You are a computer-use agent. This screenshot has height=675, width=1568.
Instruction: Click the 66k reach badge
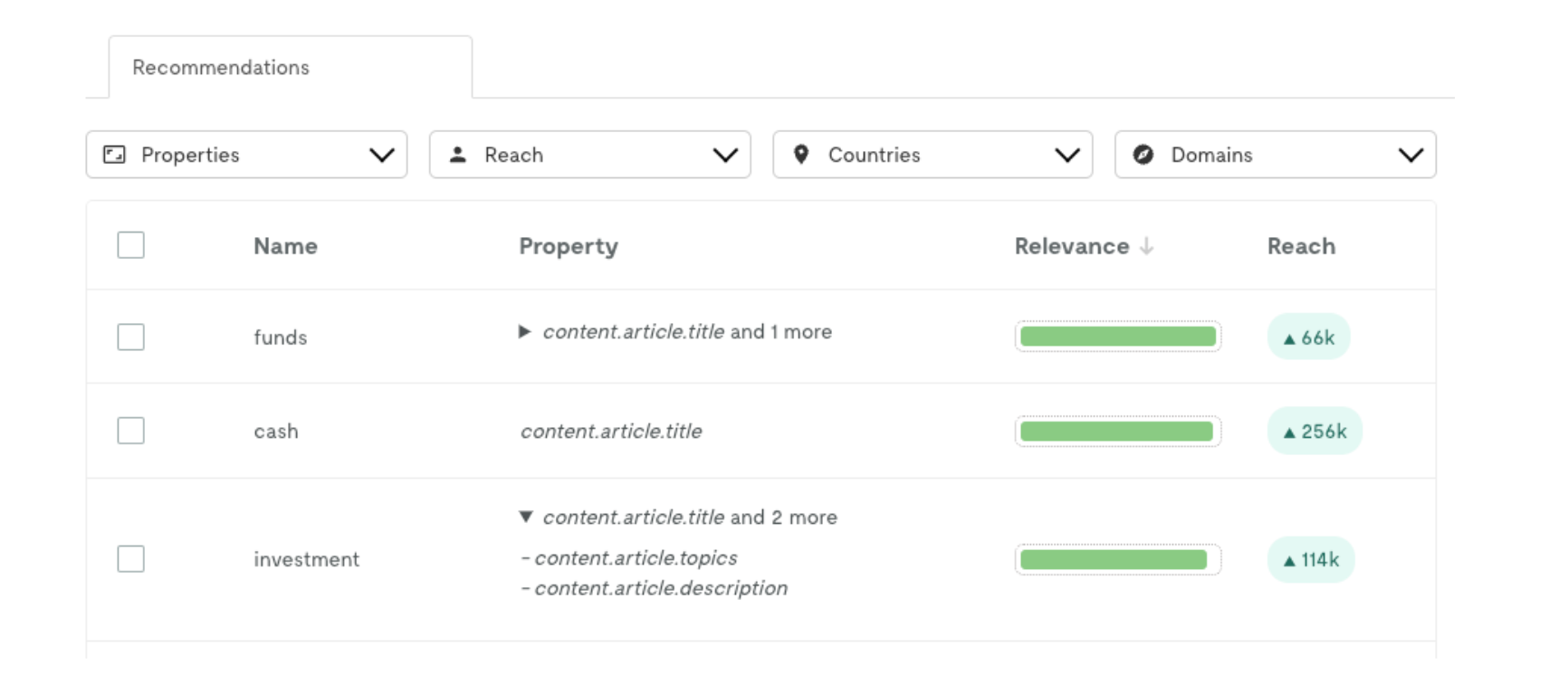(1308, 337)
